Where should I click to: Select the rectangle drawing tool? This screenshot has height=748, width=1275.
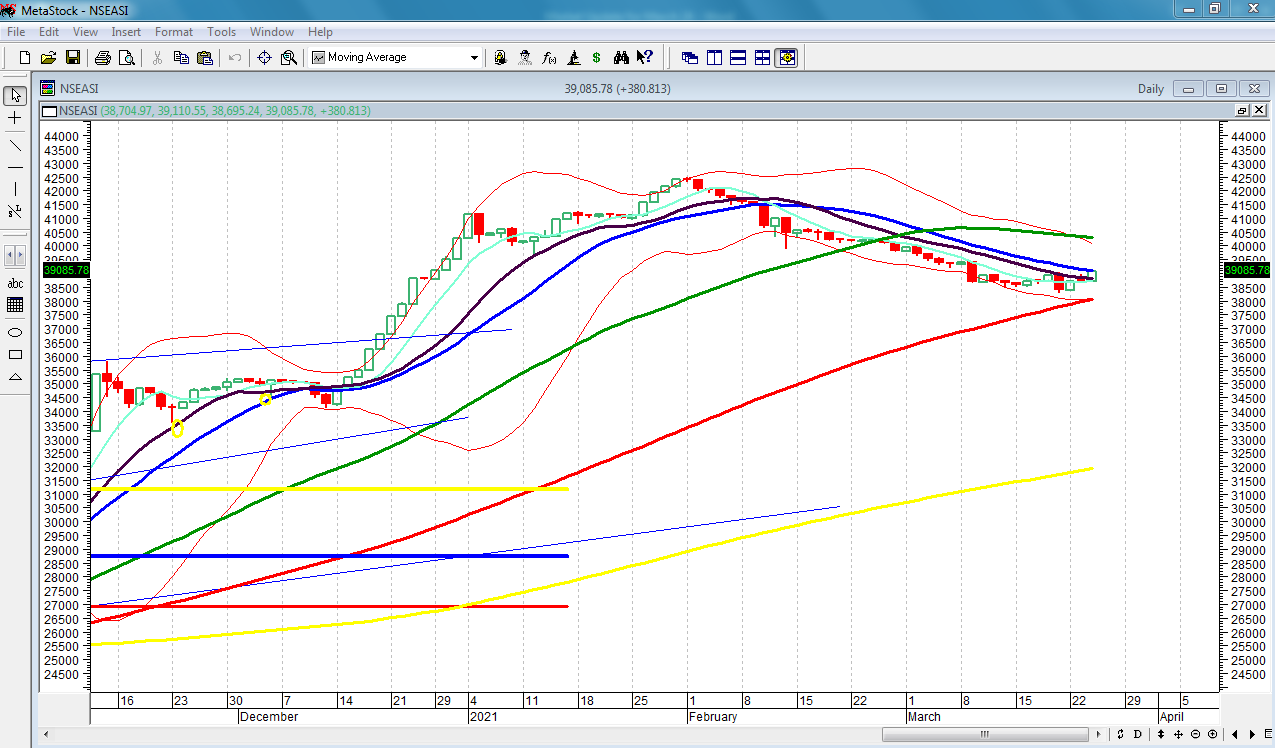coord(15,354)
